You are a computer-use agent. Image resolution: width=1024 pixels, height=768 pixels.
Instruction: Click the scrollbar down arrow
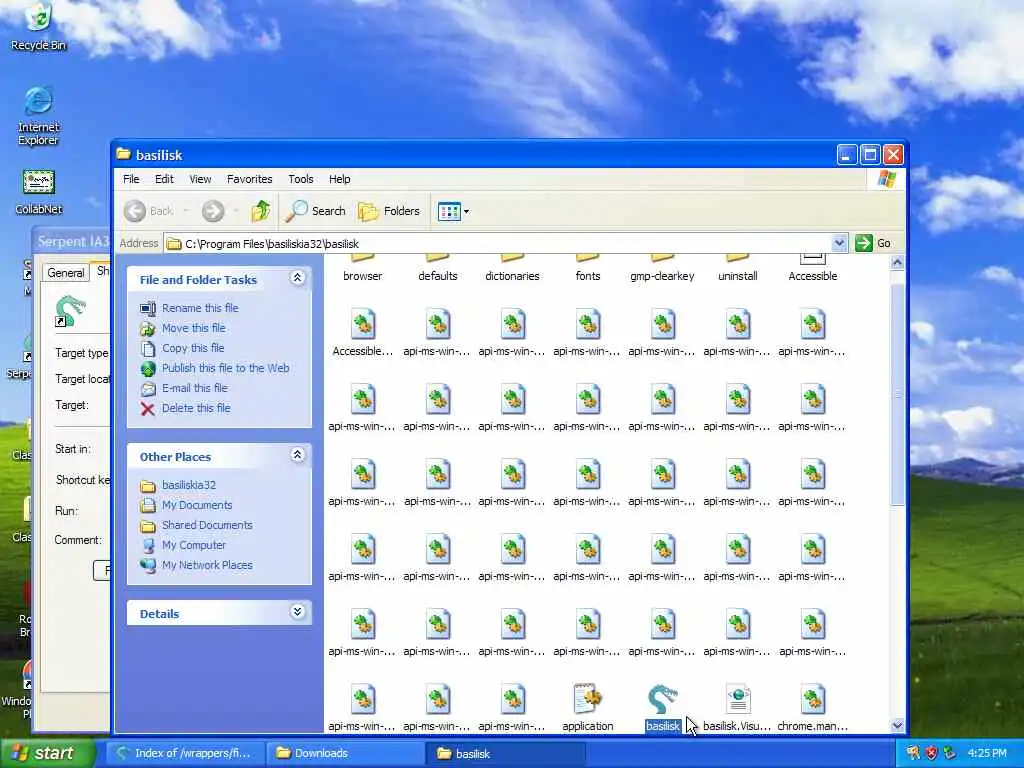897,725
